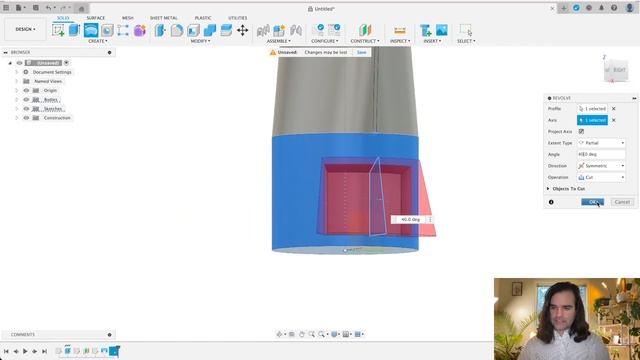640x360 pixels.
Task: Open the data panel grid icon
Action: tap(6, 8)
